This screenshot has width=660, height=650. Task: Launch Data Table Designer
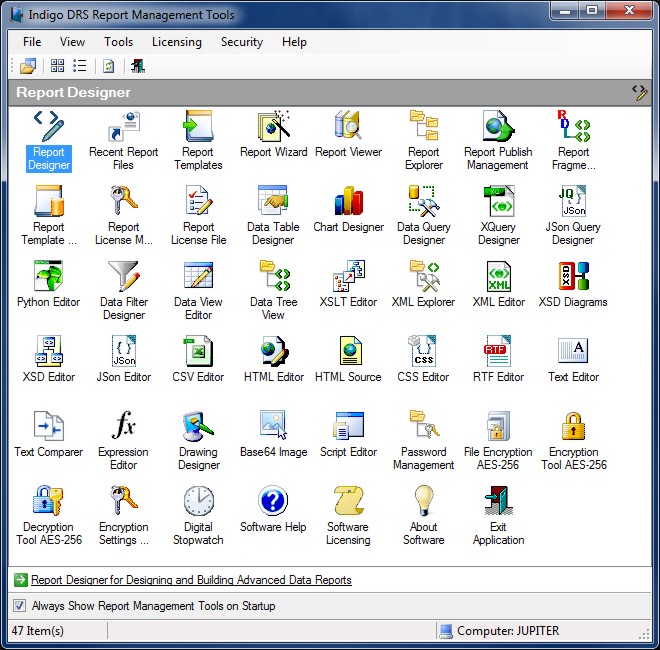[x=273, y=216]
